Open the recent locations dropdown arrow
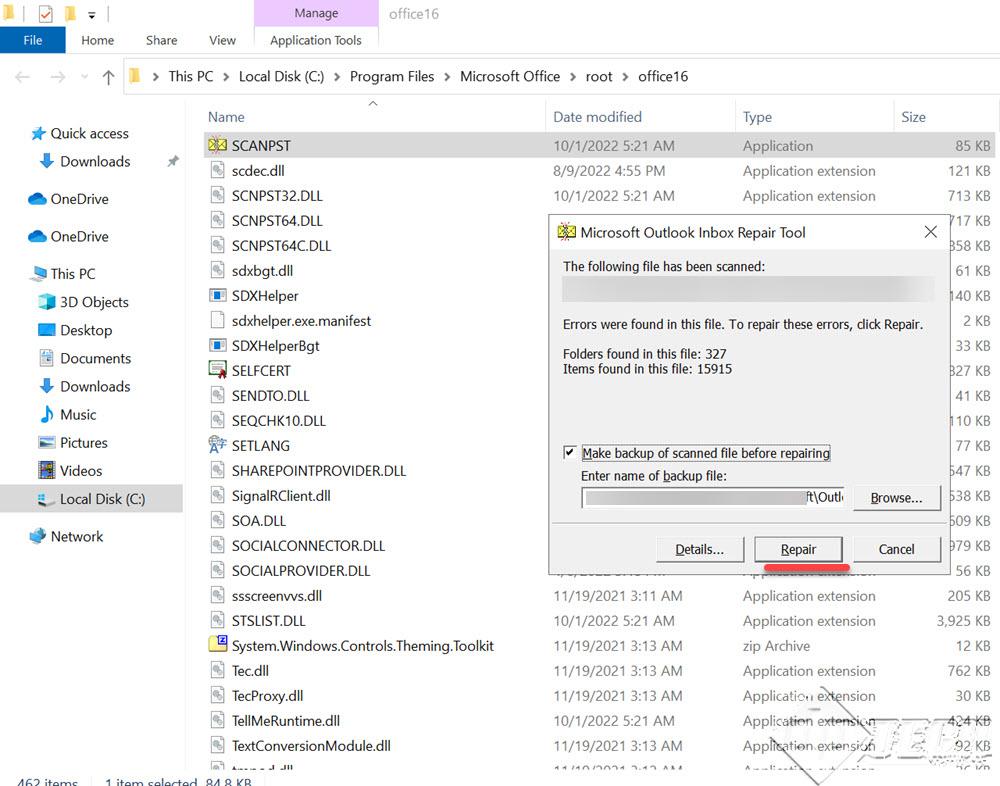The image size is (1000, 786). pyautogui.click(x=84, y=77)
